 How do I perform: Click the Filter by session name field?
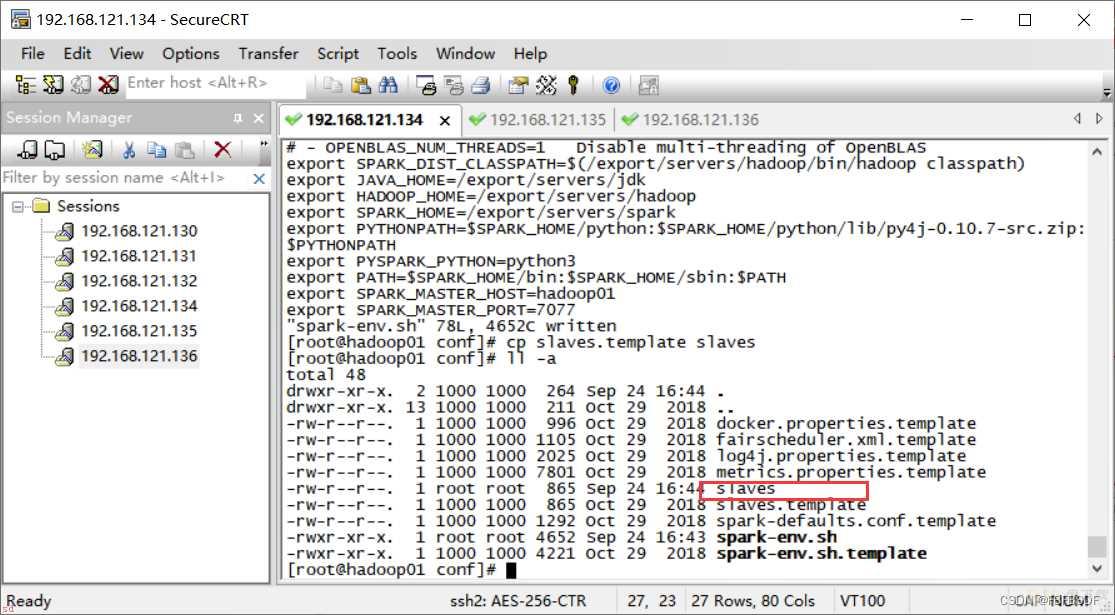(127, 178)
